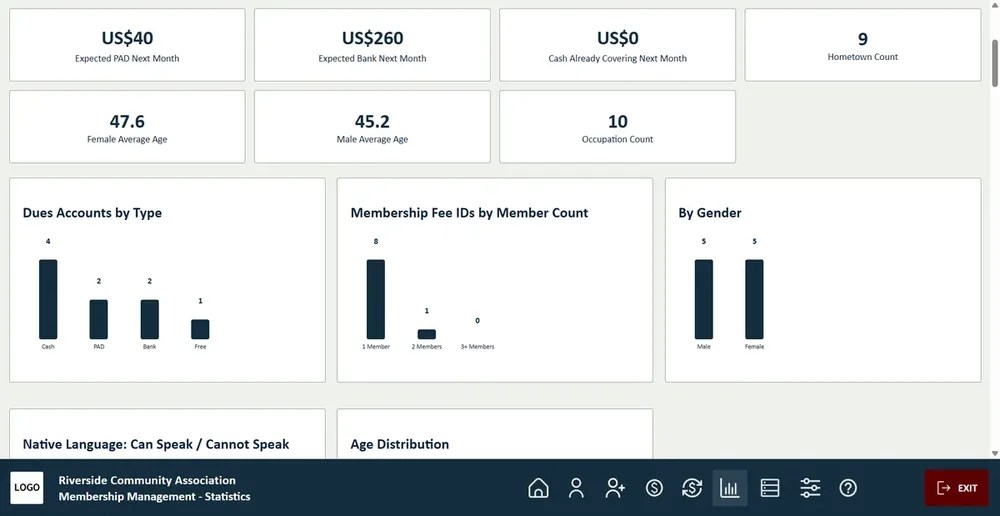Open the recurring payment sync icon
Viewport: 1000px width, 516px height.
coord(692,488)
